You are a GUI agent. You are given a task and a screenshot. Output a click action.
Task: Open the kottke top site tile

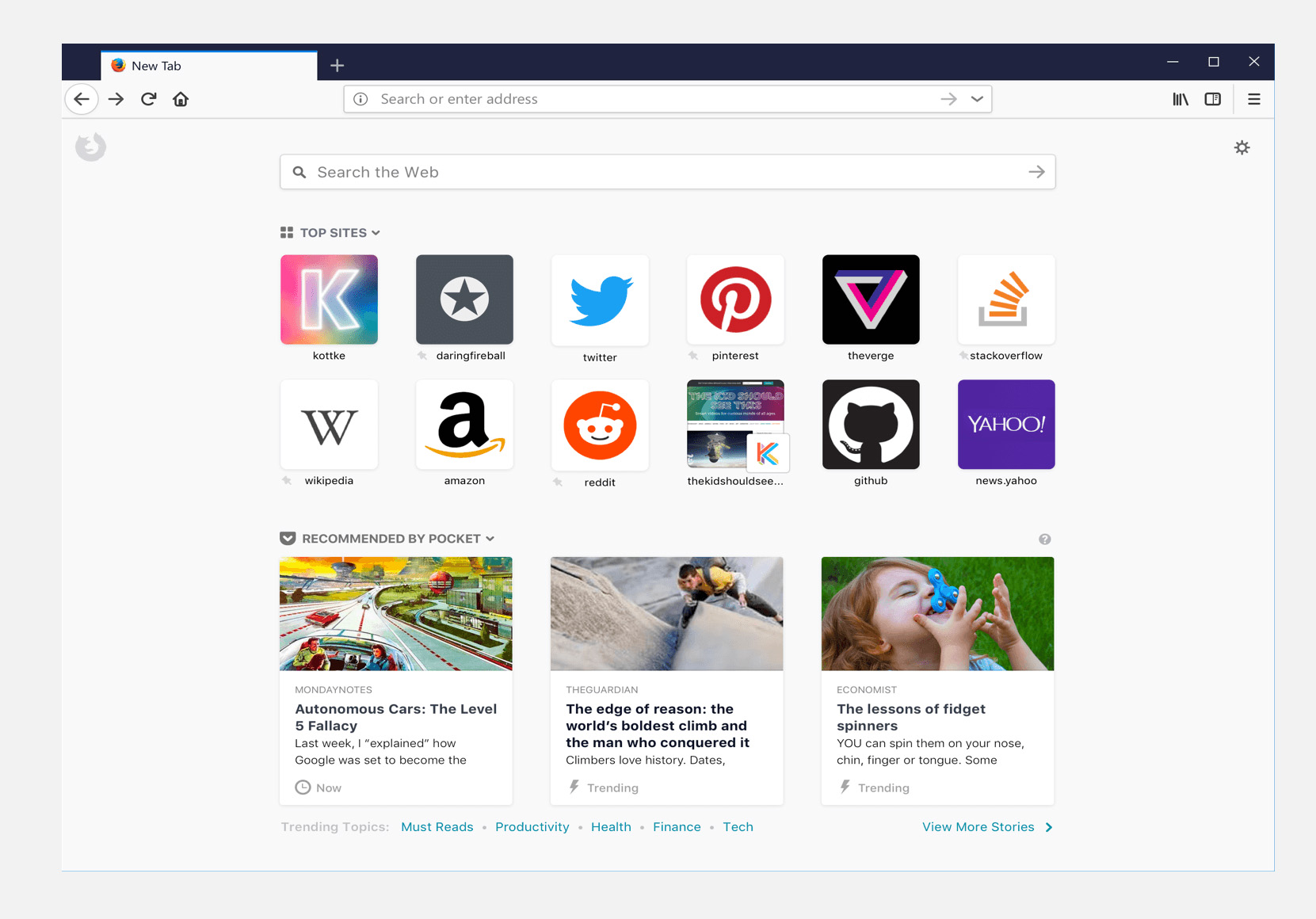tap(329, 299)
